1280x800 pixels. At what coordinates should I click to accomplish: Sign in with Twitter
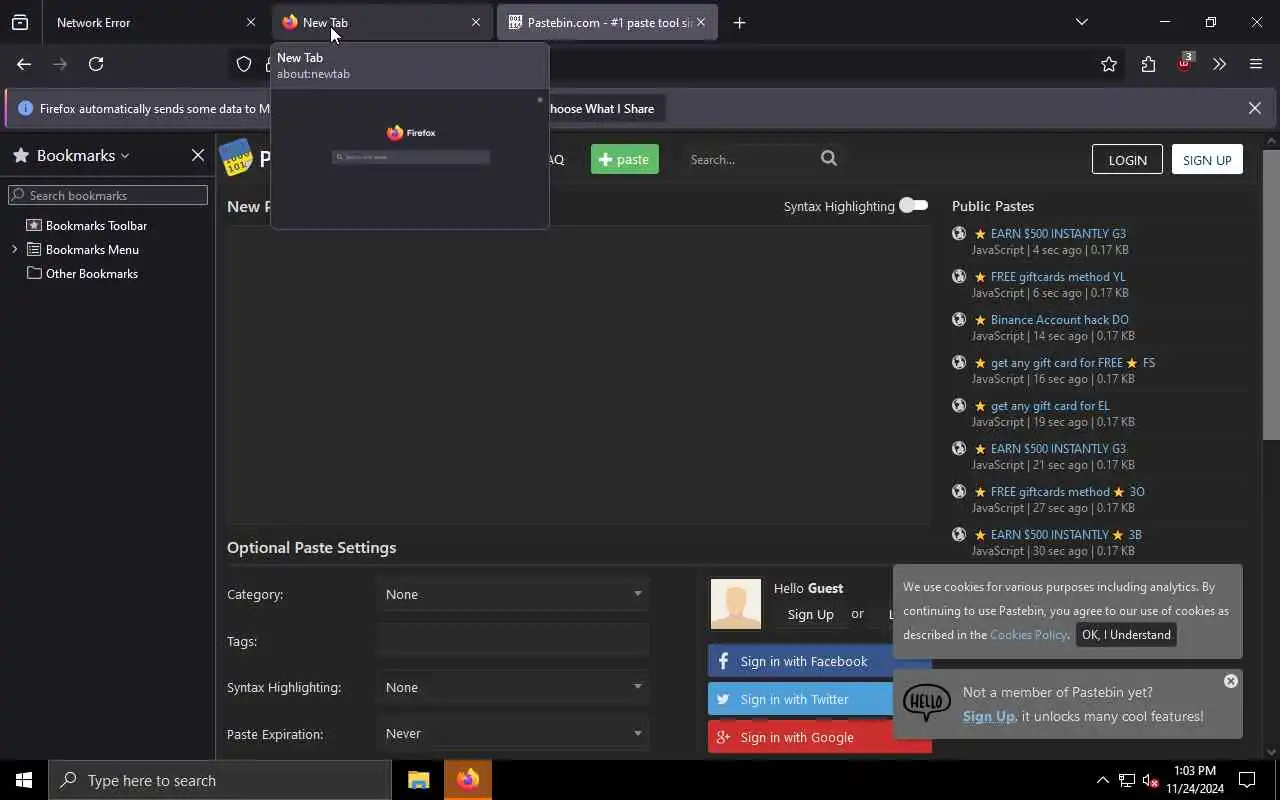pyautogui.click(x=800, y=699)
